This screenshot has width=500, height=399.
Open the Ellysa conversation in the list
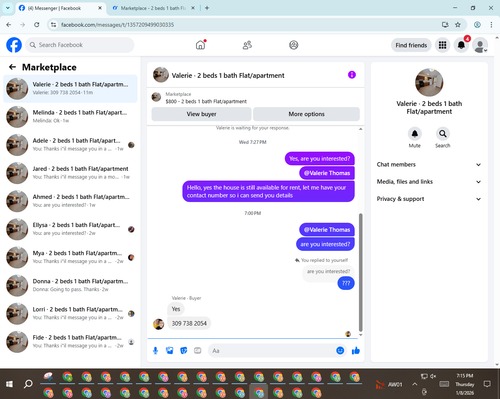tap(70, 229)
